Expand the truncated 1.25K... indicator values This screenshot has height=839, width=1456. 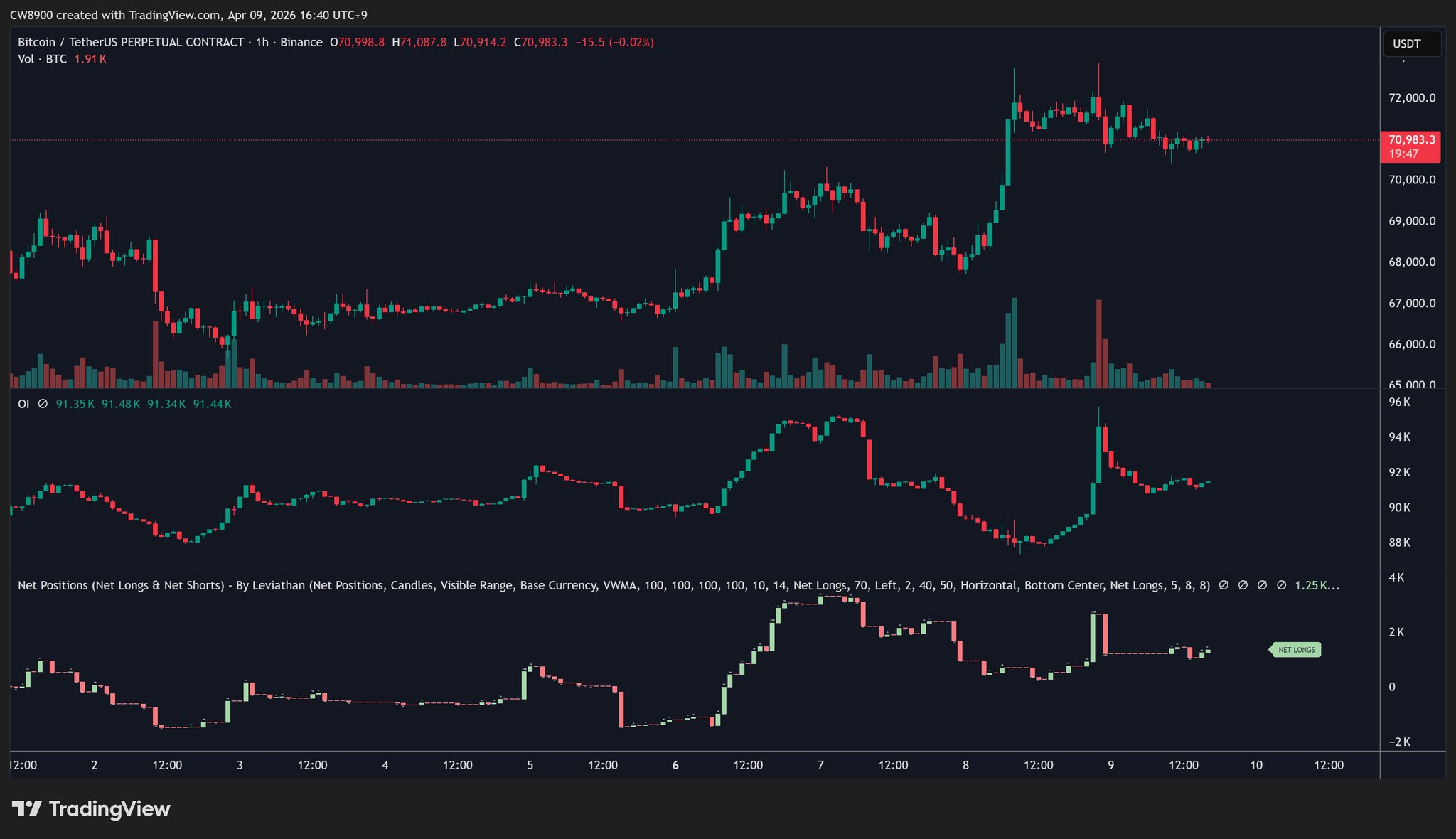pos(1317,585)
